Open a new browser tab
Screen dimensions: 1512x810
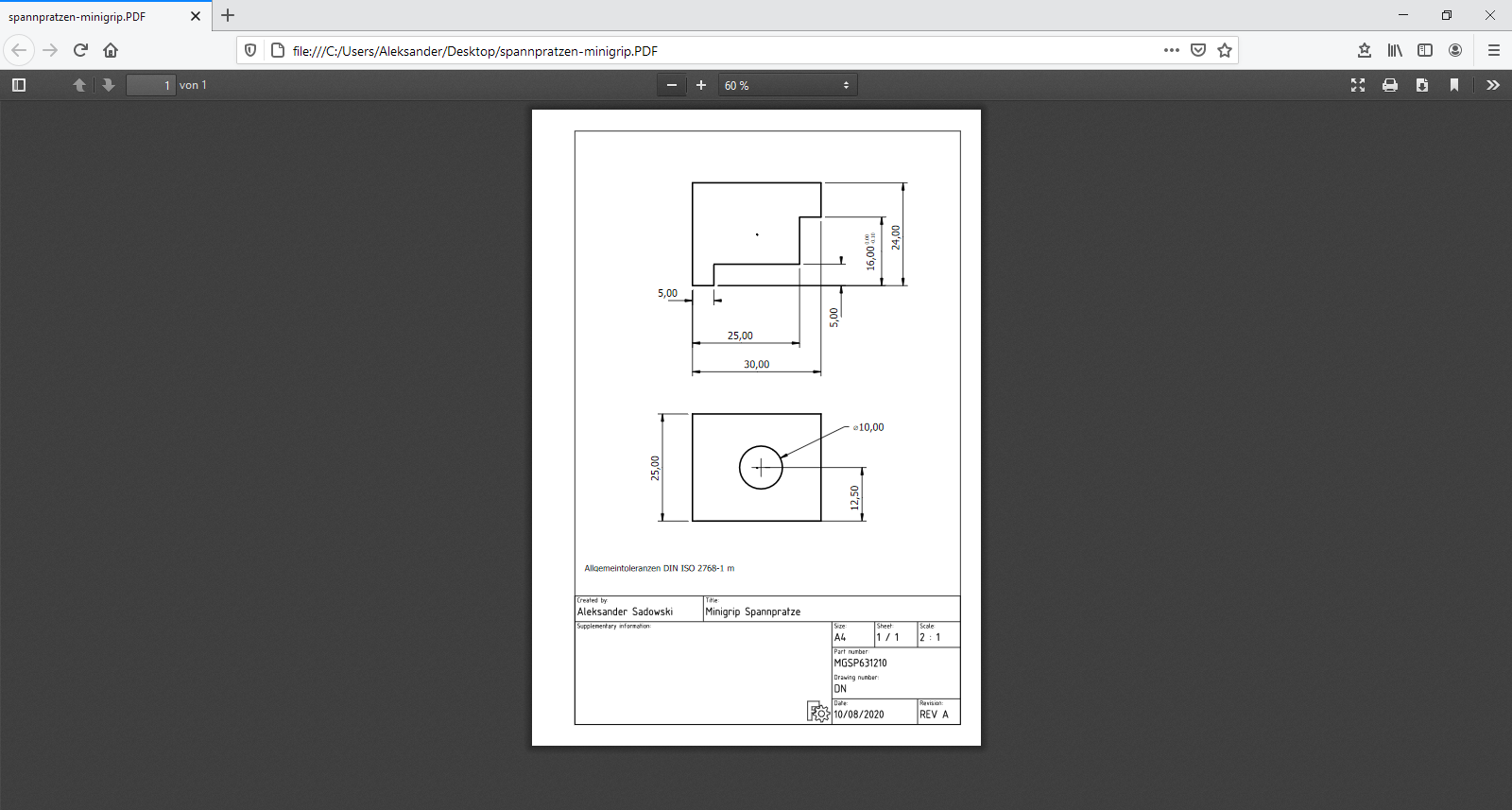(x=228, y=15)
